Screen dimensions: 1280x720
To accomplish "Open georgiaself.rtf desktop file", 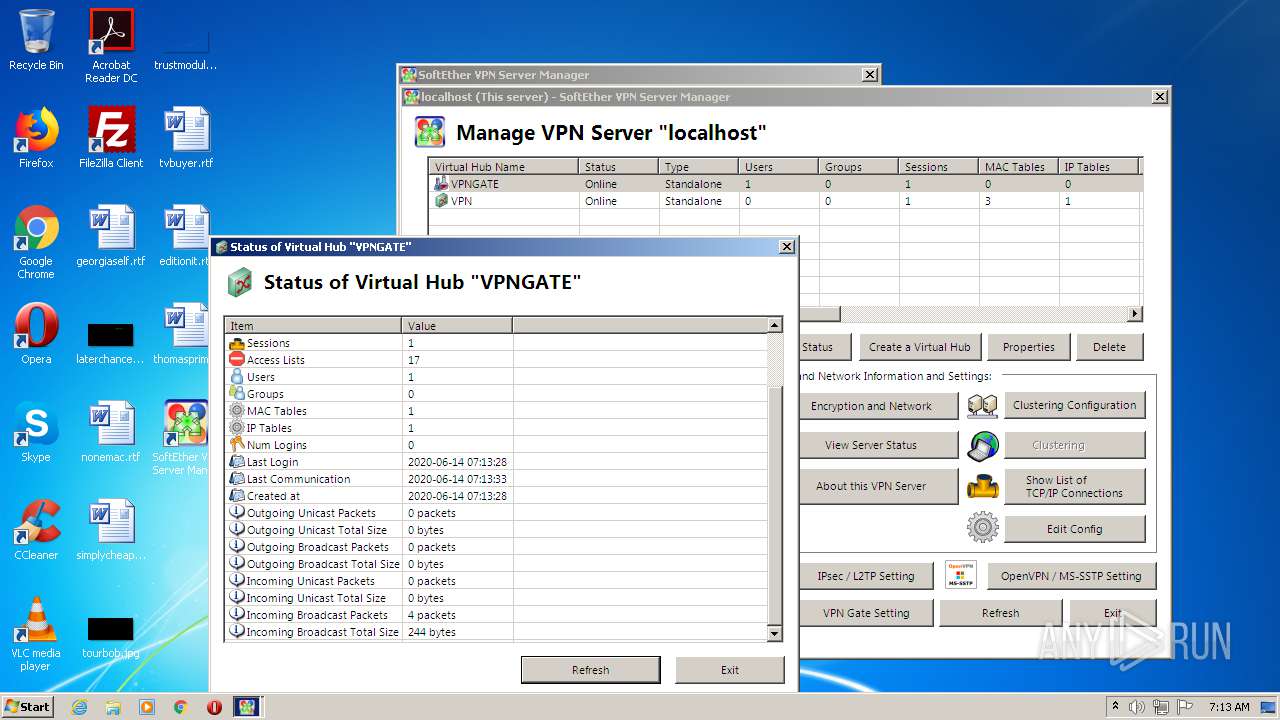I will (111, 236).
